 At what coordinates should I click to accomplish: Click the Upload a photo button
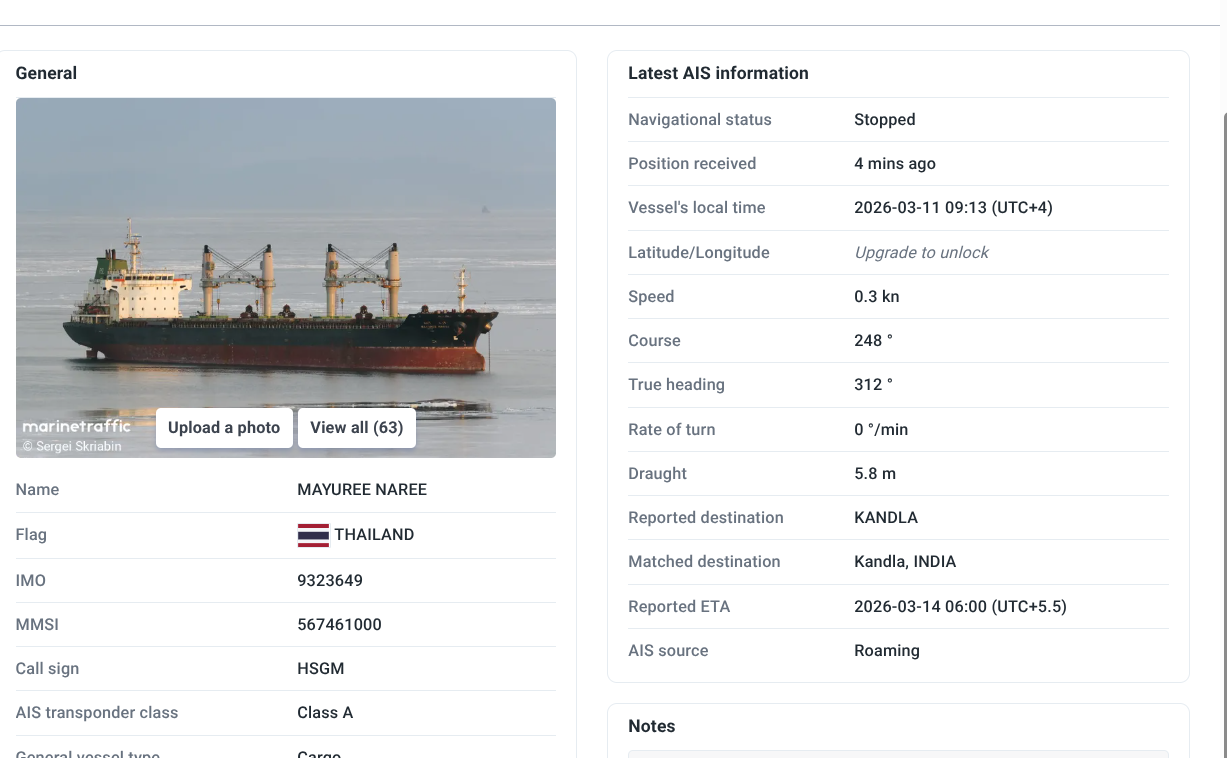(x=224, y=428)
